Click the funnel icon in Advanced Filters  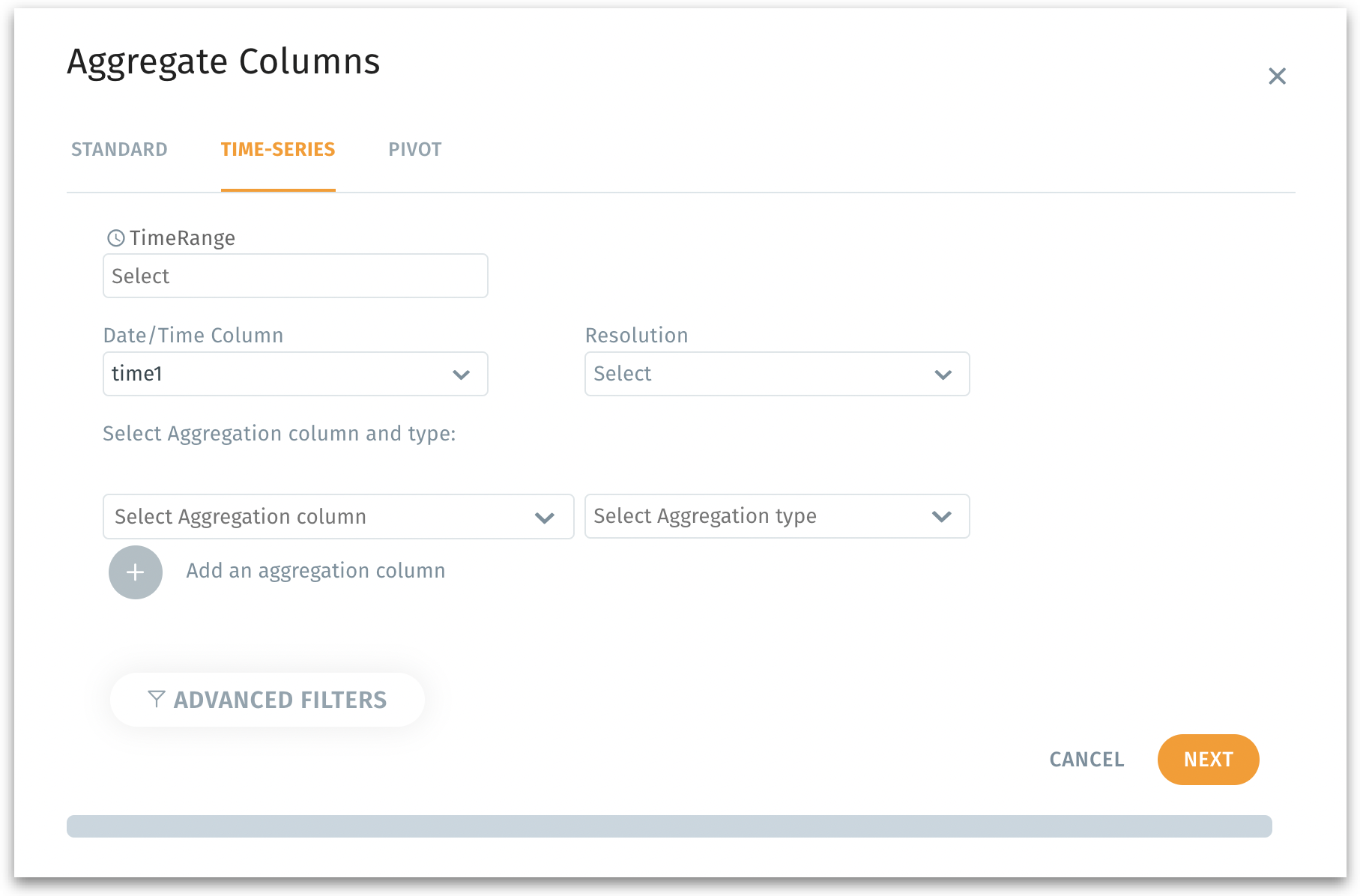click(x=157, y=699)
